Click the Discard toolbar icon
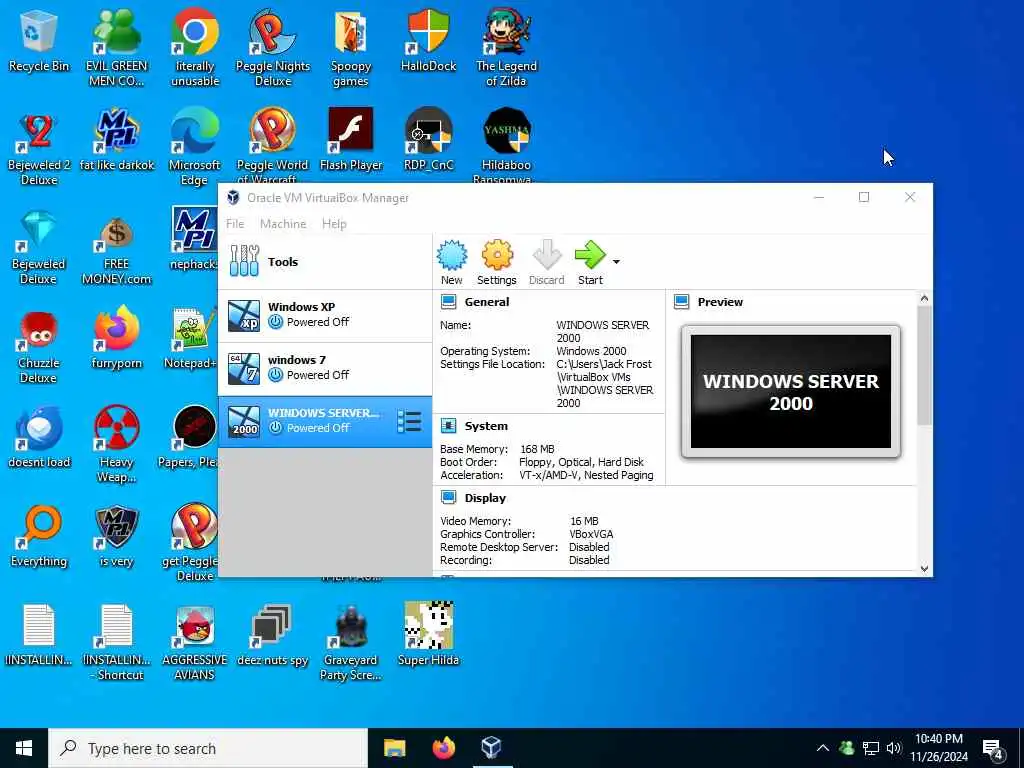Screen dimensions: 1024x768 pos(547,262)
